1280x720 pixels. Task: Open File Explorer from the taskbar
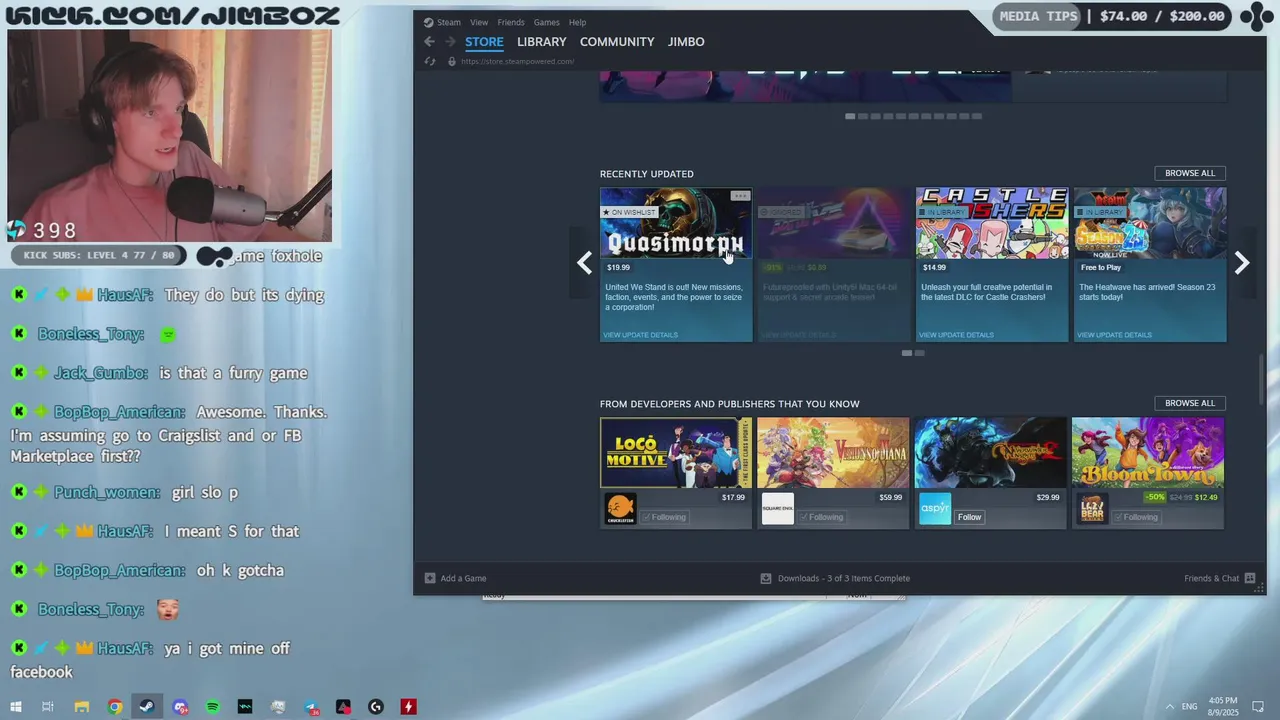coord(82,707)
